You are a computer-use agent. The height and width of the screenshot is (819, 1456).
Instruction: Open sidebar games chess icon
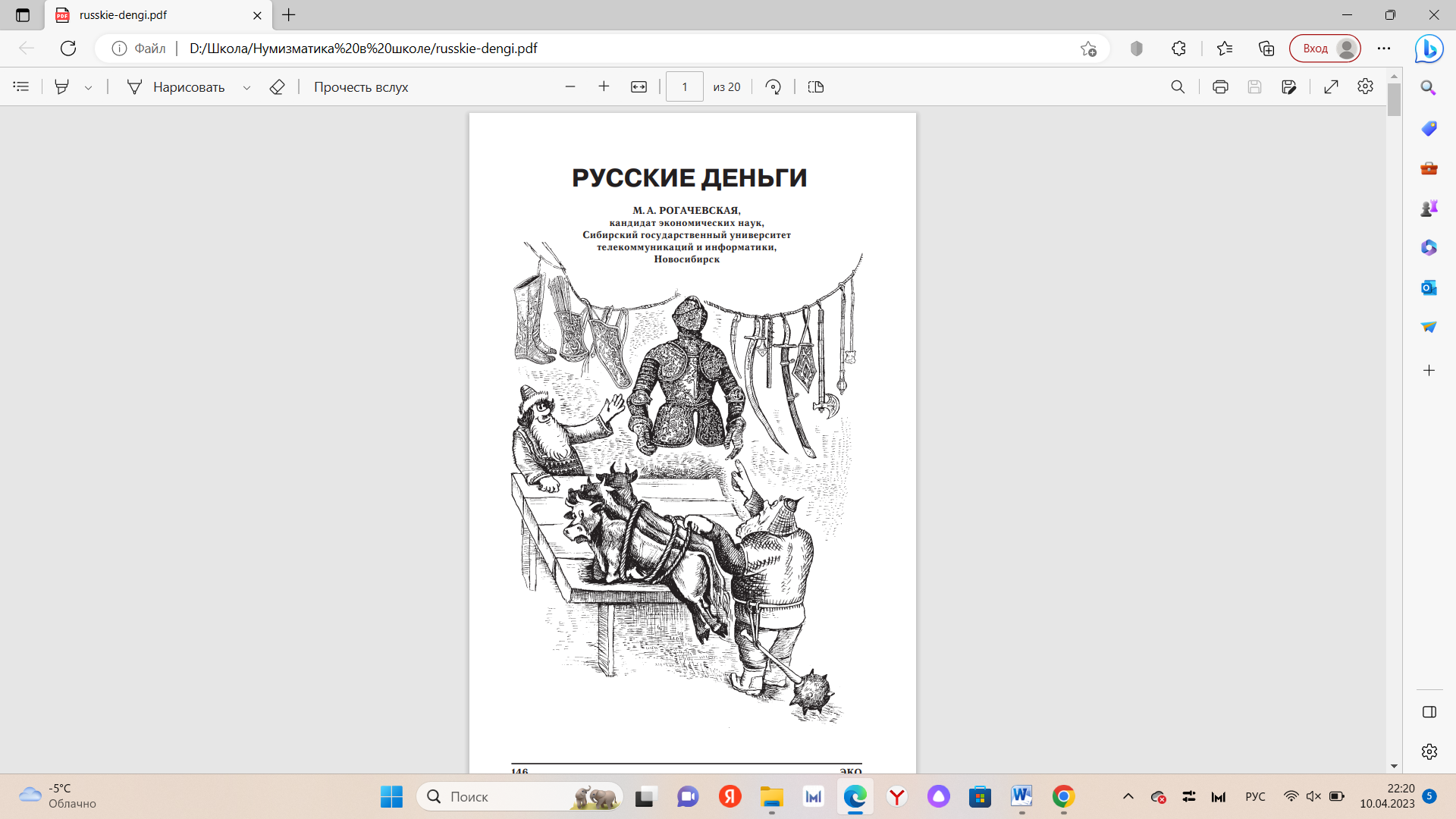pyautogui.click(x=1429, y=208)
